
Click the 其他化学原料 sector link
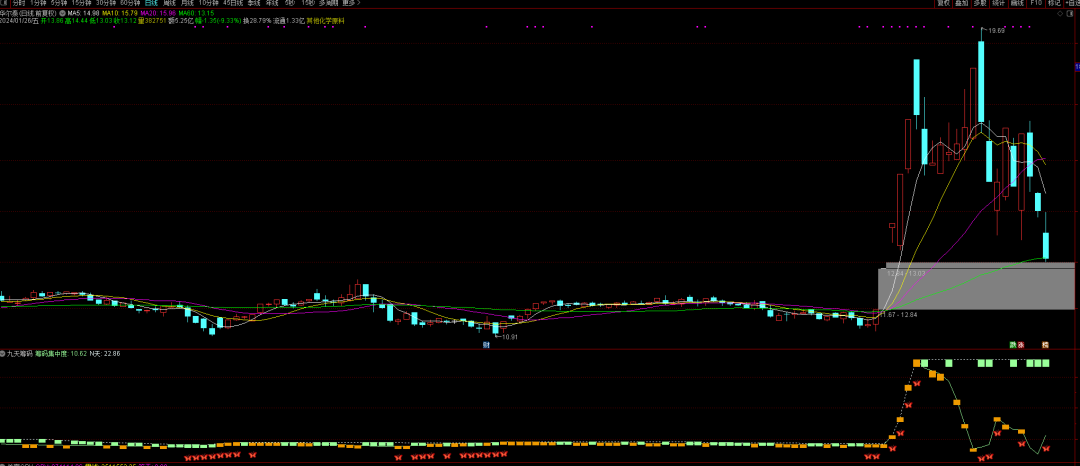(325, 20)
